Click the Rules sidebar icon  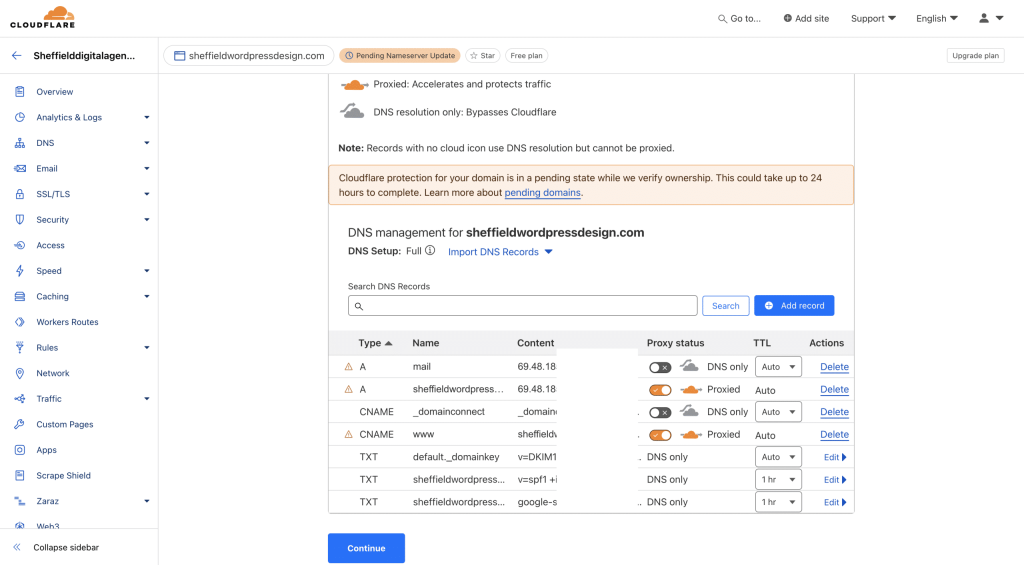coord(20,347)
